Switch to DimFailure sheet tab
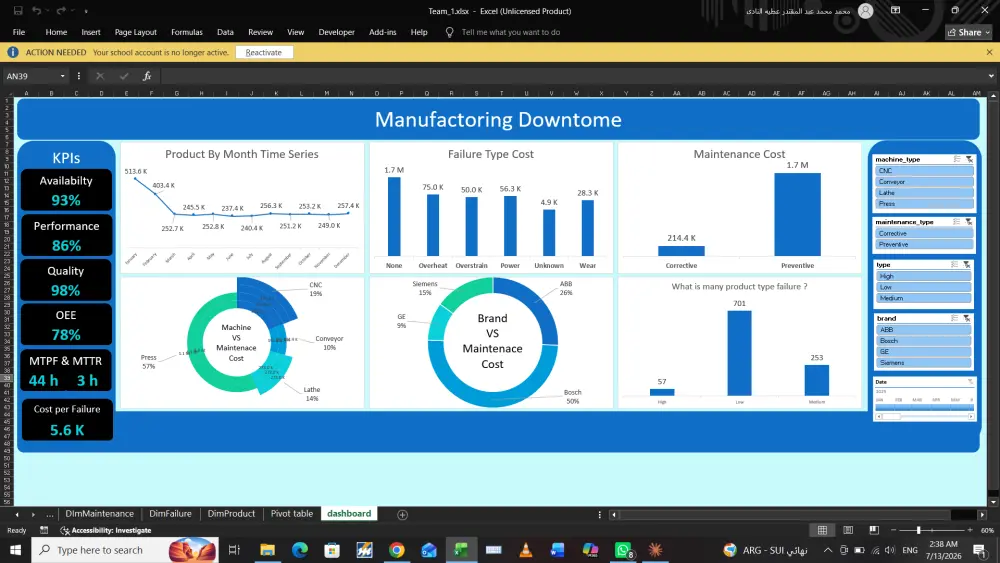This screenshot has width=1000, height=563. coord(170,513)
